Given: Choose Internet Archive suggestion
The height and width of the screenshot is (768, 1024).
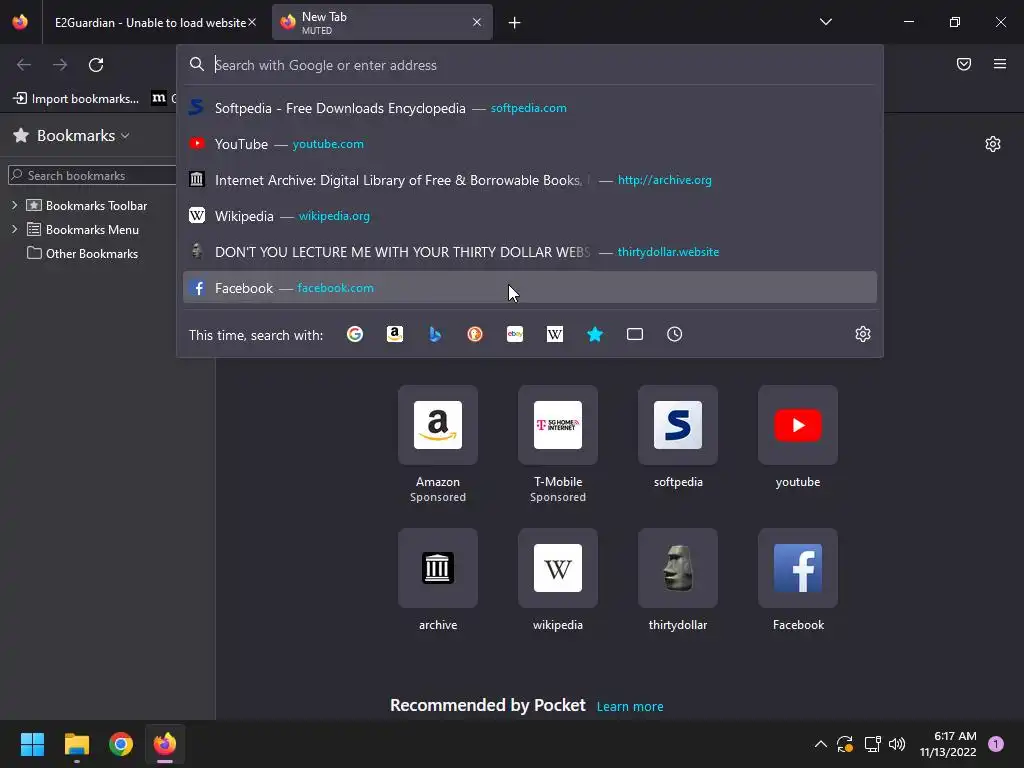Looking at the screenshot, I should pyautogui.click(x=530, y=180).
